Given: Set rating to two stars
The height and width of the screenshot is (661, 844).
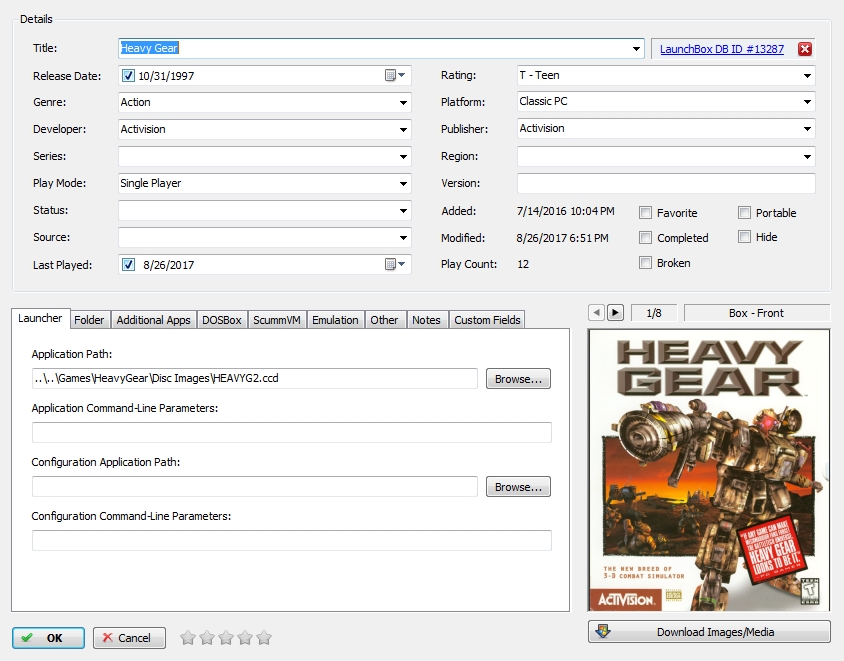Looking at the screenshot, I should (207, 638).
